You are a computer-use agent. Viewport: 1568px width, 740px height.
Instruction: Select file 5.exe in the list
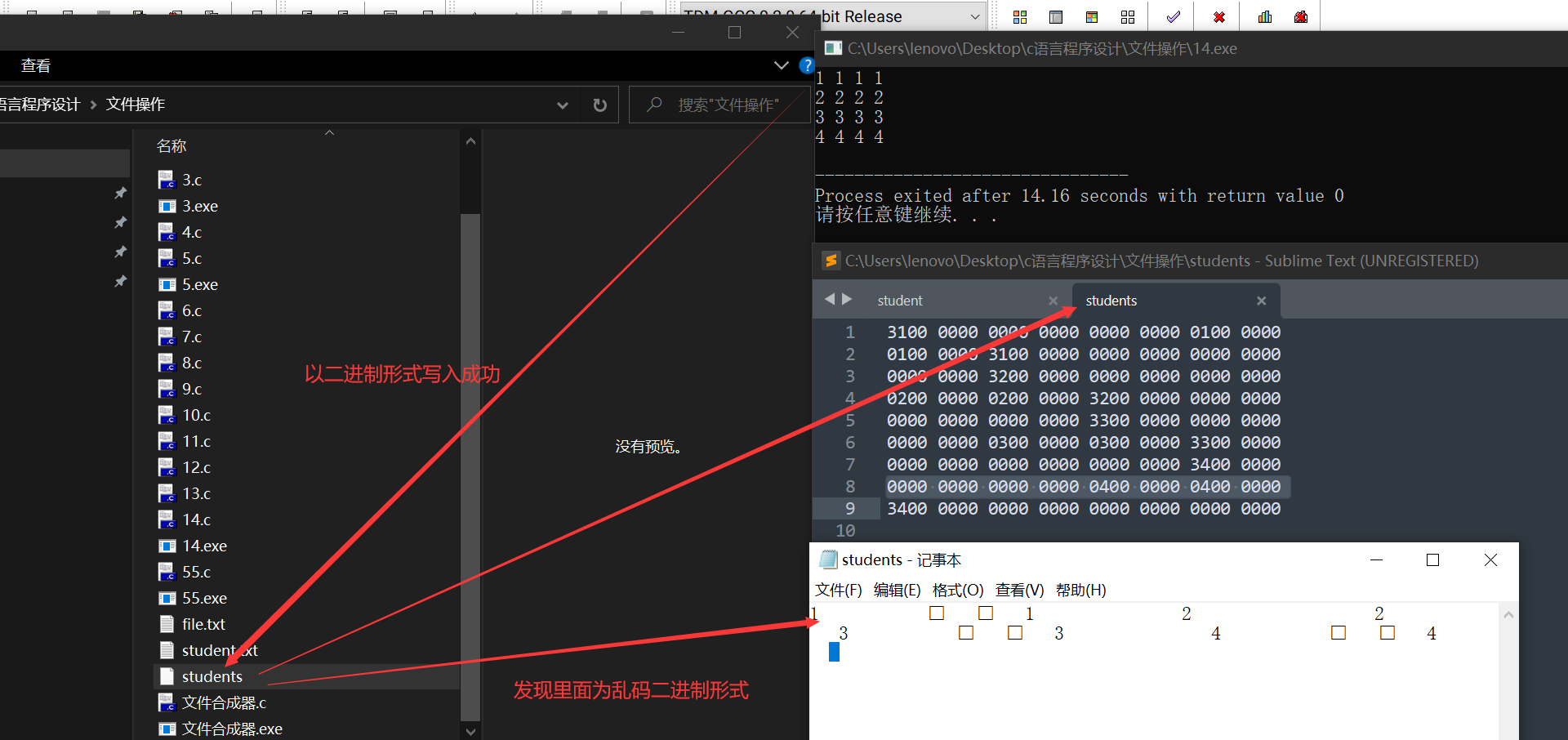[200, 284]
